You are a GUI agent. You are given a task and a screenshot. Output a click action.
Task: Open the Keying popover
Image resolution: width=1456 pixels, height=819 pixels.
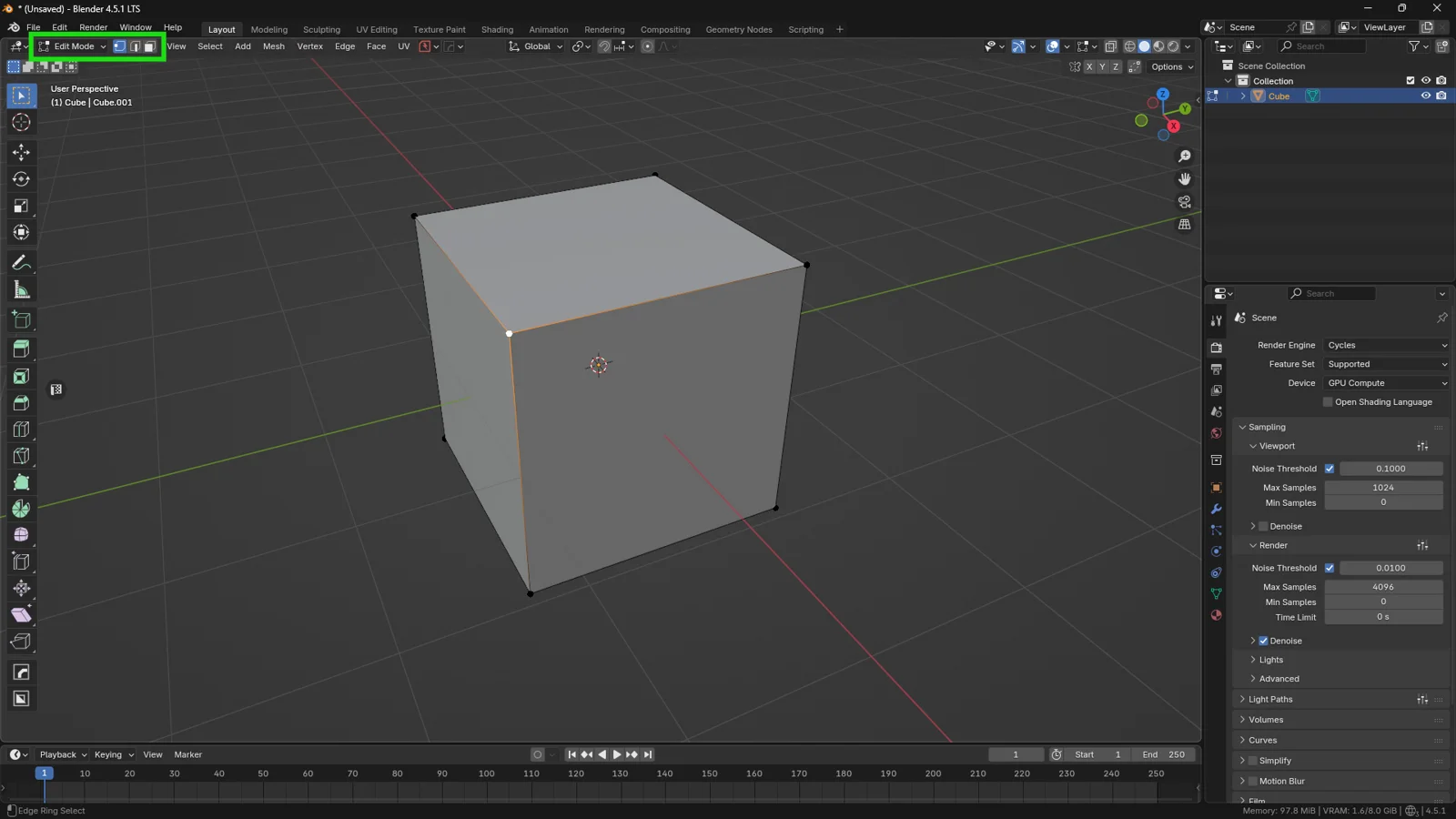pos(114,754)
